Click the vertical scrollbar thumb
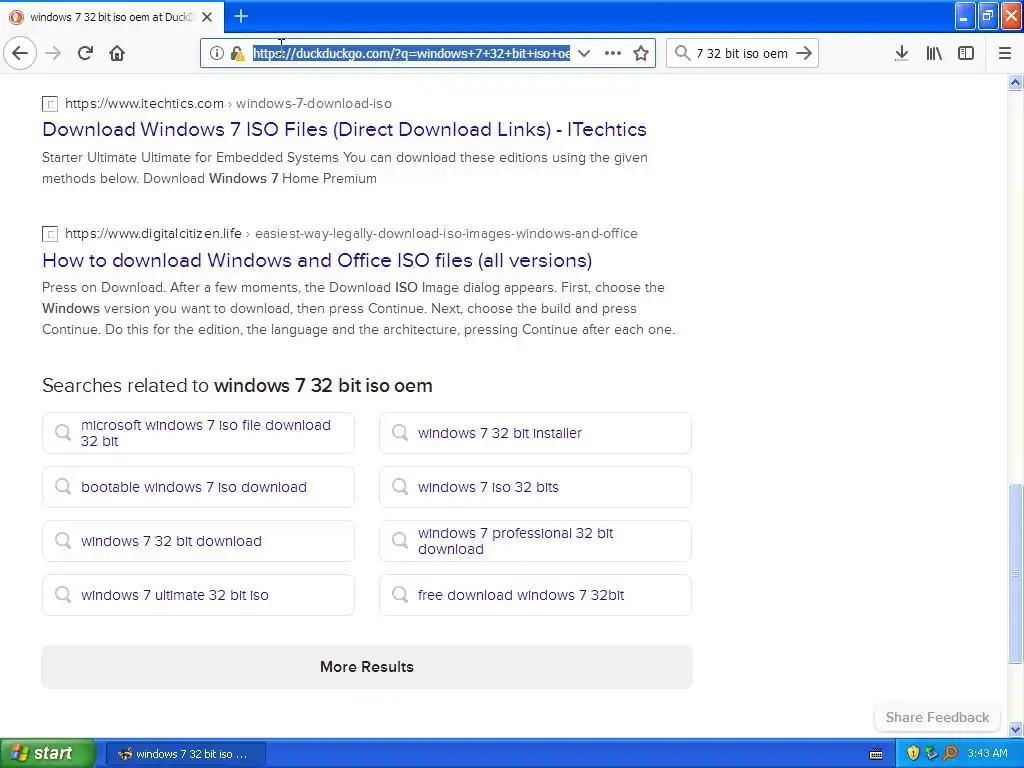This screenshot has width=1024, height=768. tap(1015, 573)
